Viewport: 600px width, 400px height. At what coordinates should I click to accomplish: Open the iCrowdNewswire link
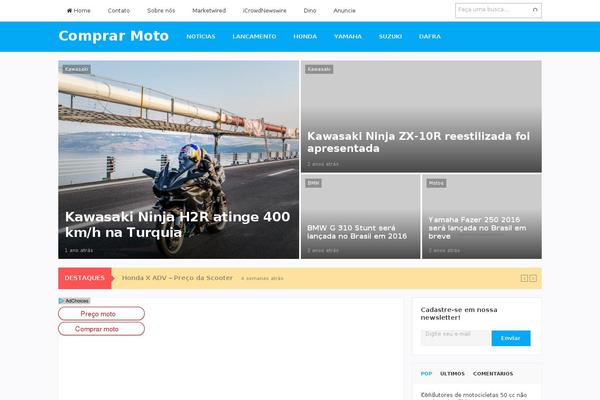pos(264,11)
